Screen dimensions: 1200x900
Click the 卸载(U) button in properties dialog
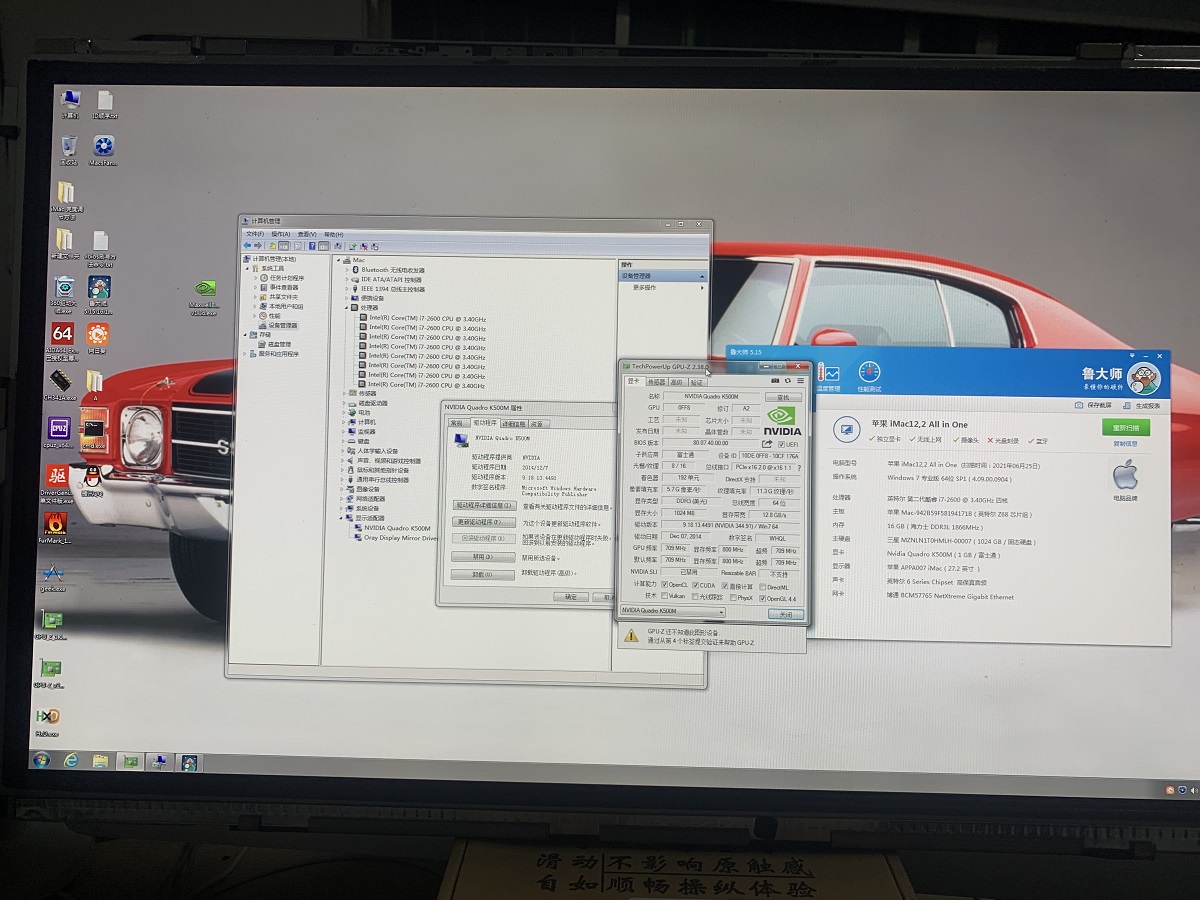click(x=483, y=575)
